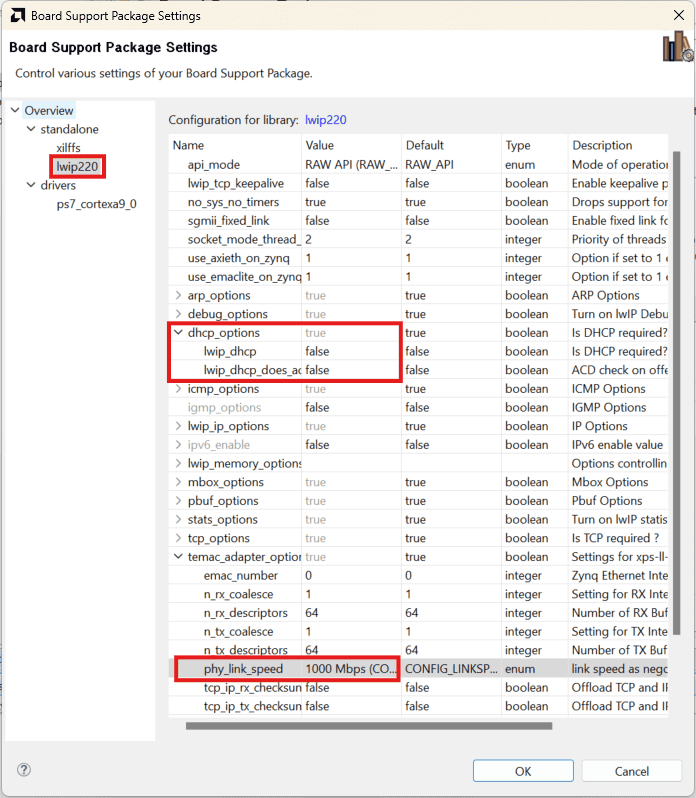Expand the arp_options row
This screenshot has width=696, height=798.
click(179, 296)
